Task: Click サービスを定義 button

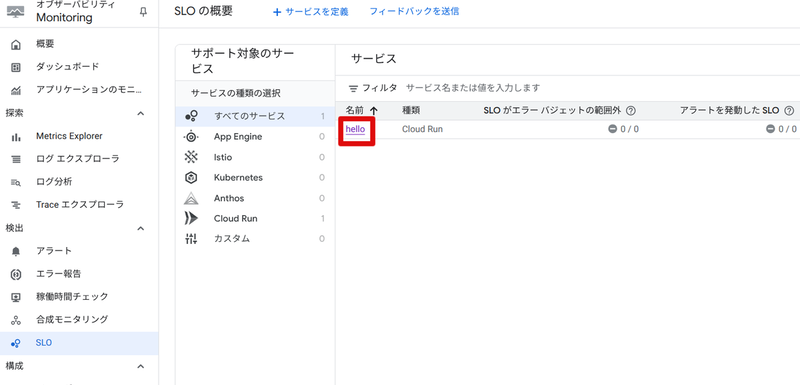Action: (311, 12)
